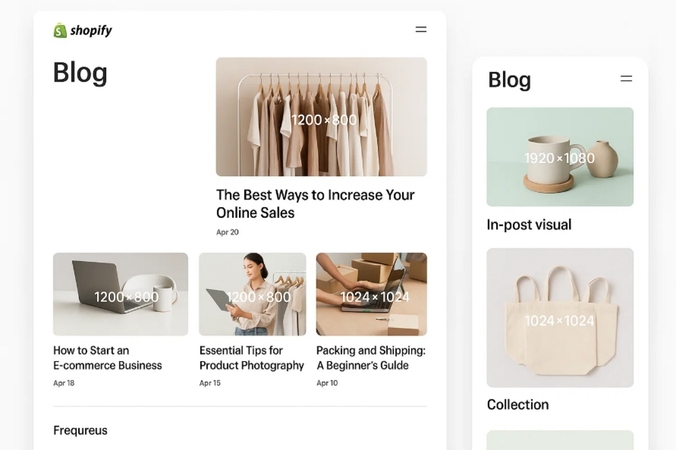Click the 'Apr 18' date
Screen dimensions: 676x450
tap(64, 383)
